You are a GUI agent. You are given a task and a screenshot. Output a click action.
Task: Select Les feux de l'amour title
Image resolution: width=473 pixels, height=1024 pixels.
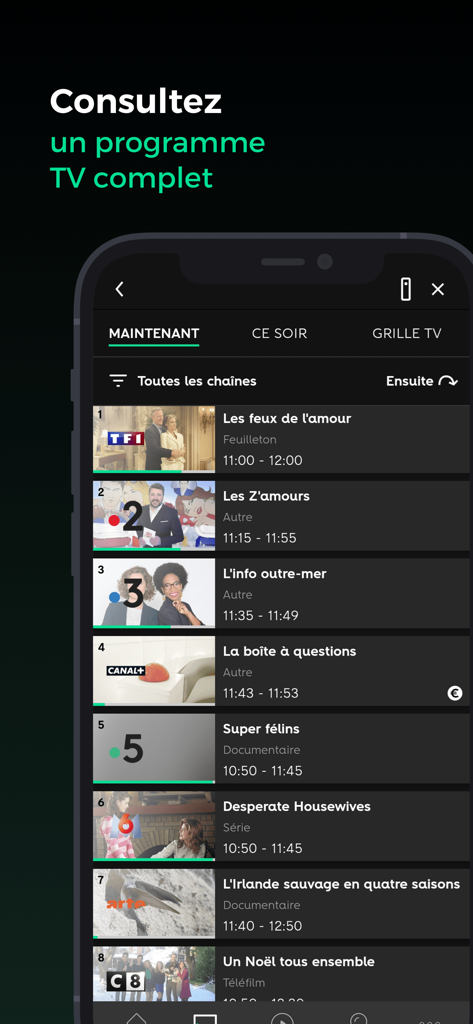tap(287, 419)
